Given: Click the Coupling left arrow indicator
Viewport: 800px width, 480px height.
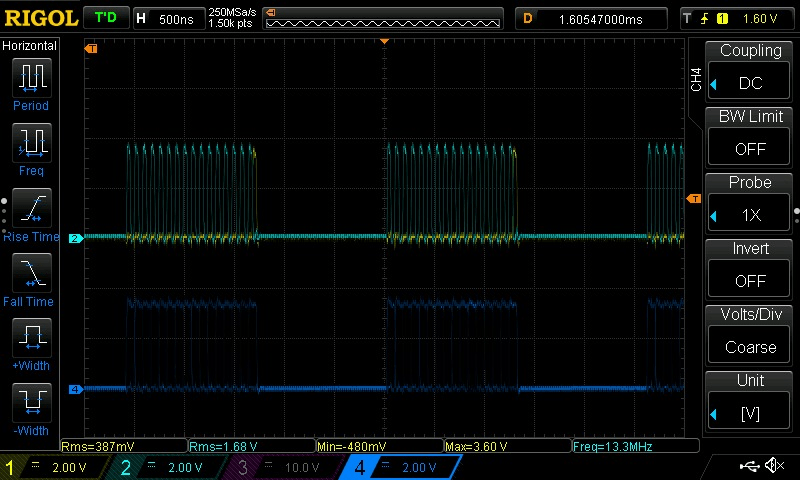Looking at the screenshot, I should (714, 84).
